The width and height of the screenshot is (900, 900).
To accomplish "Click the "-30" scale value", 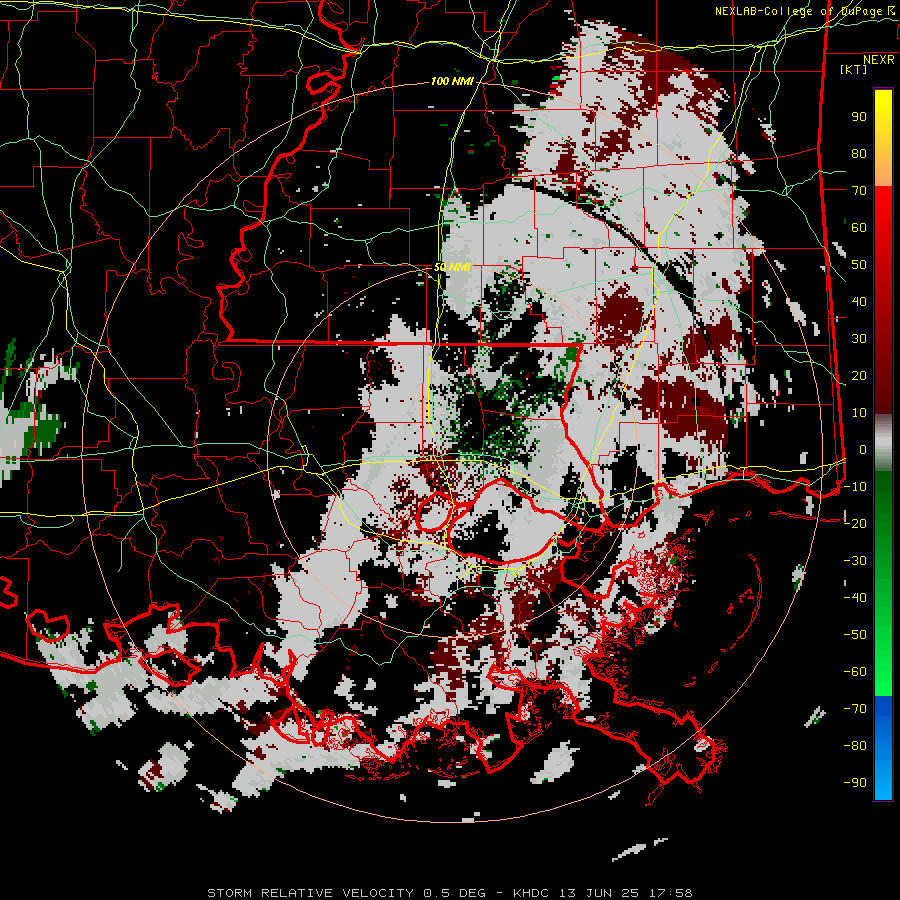I will 855,561.
